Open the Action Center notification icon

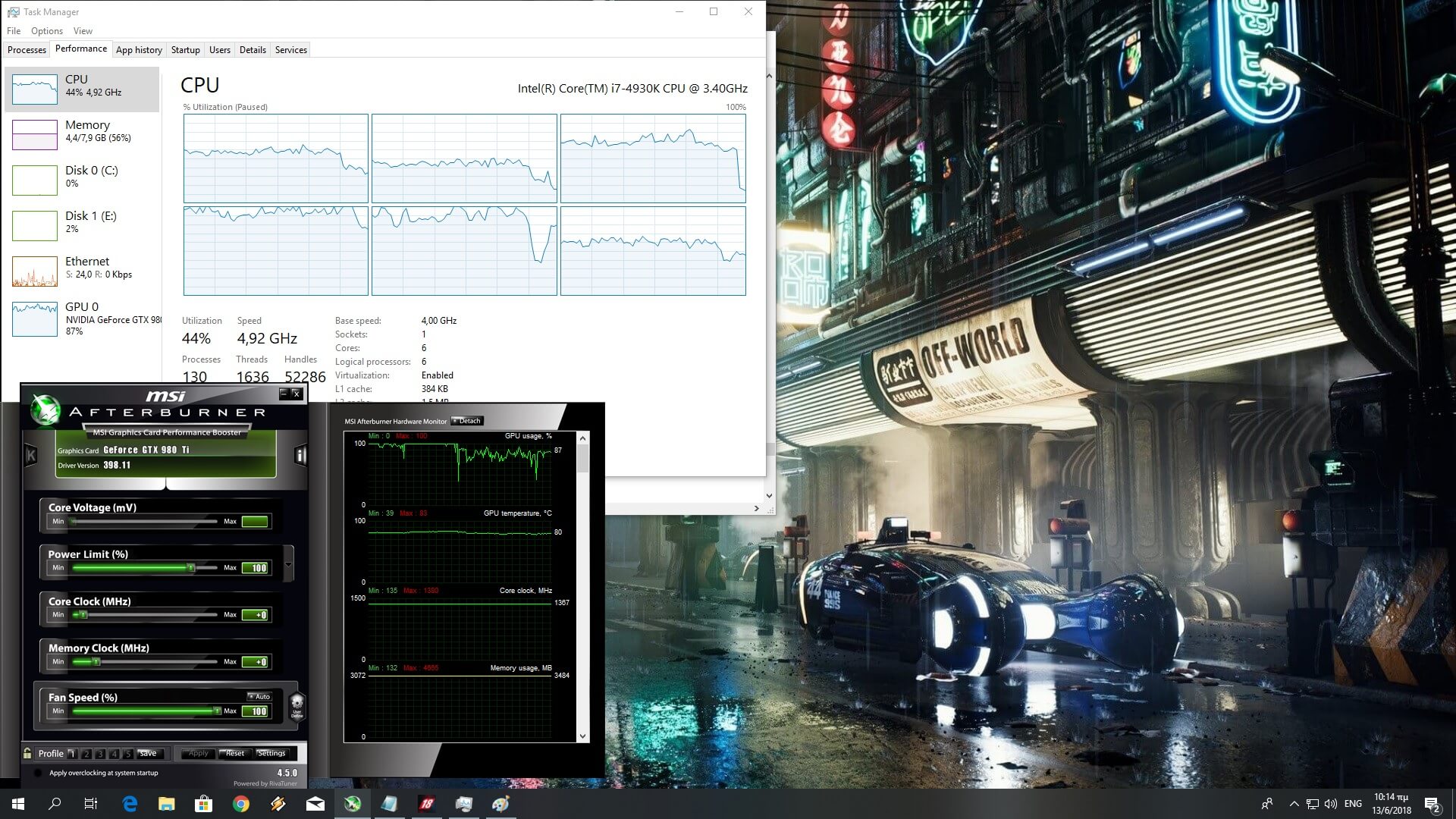click(x=1432, y=804)
